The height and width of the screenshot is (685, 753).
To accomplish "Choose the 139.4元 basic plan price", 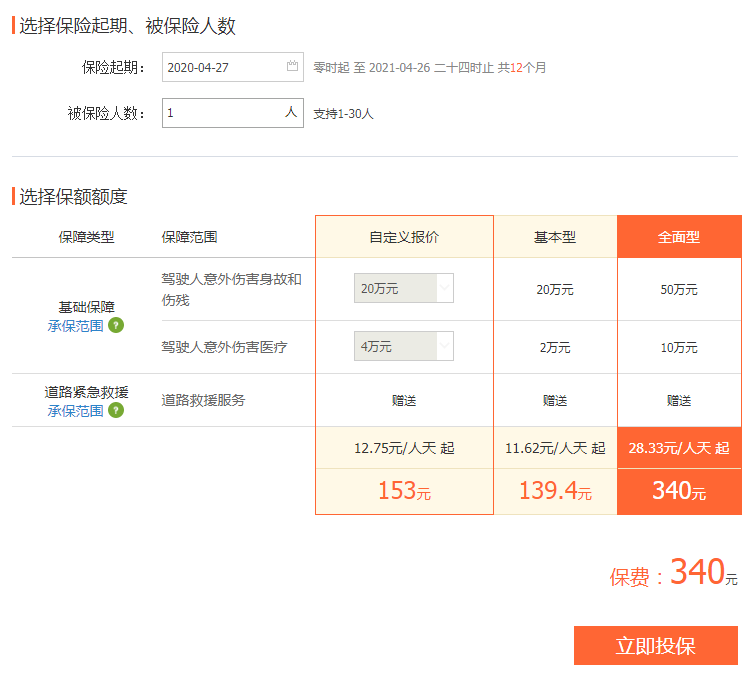I will (555, 491).
